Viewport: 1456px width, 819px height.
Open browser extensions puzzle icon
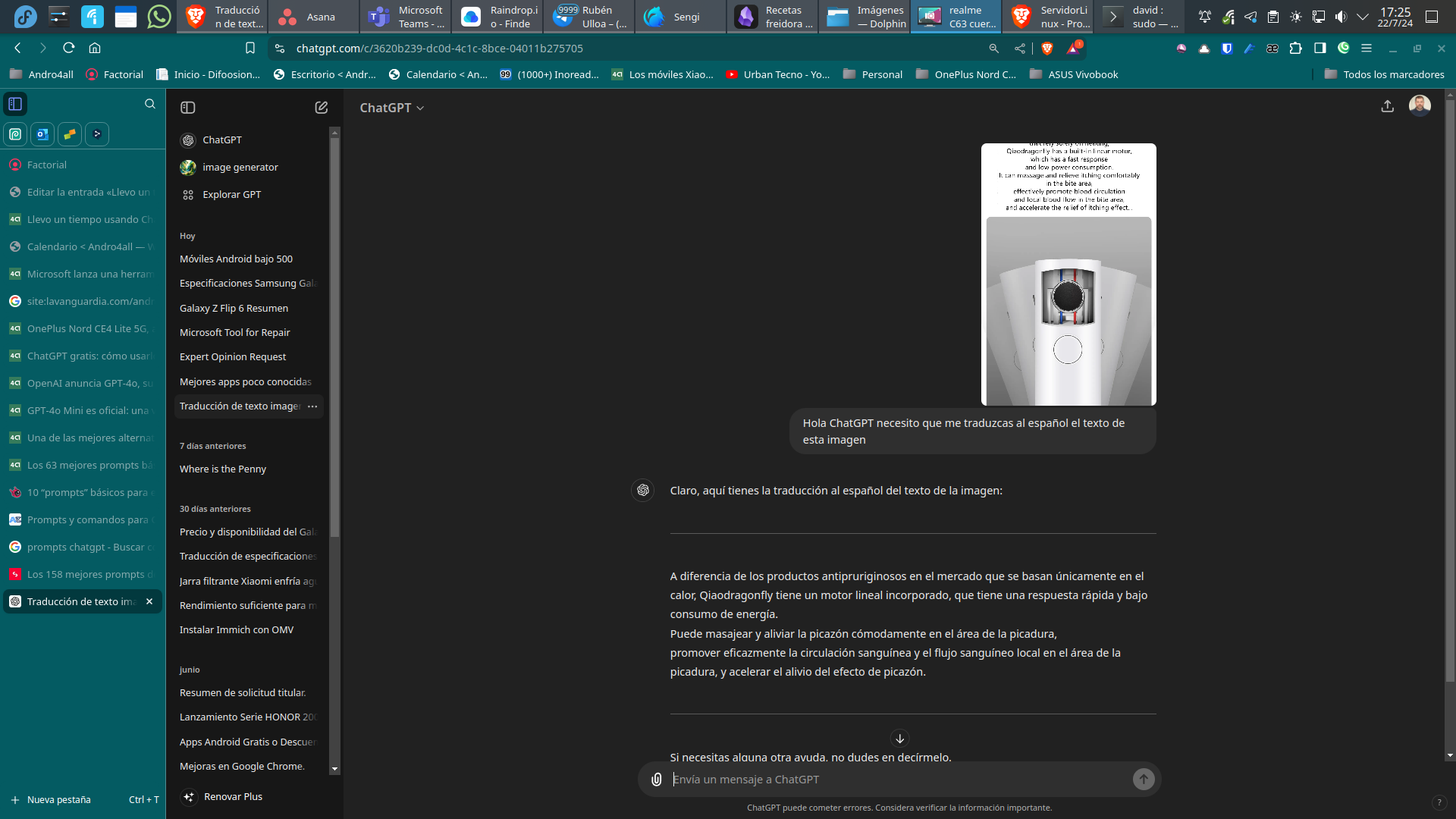pyautogui.click(x=1295, y=48)
